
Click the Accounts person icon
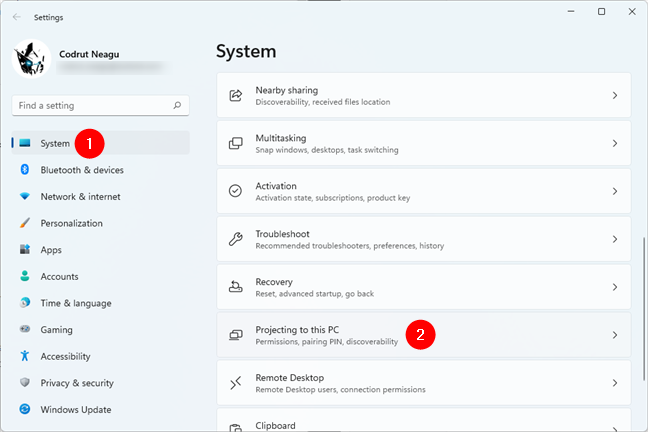25,276
